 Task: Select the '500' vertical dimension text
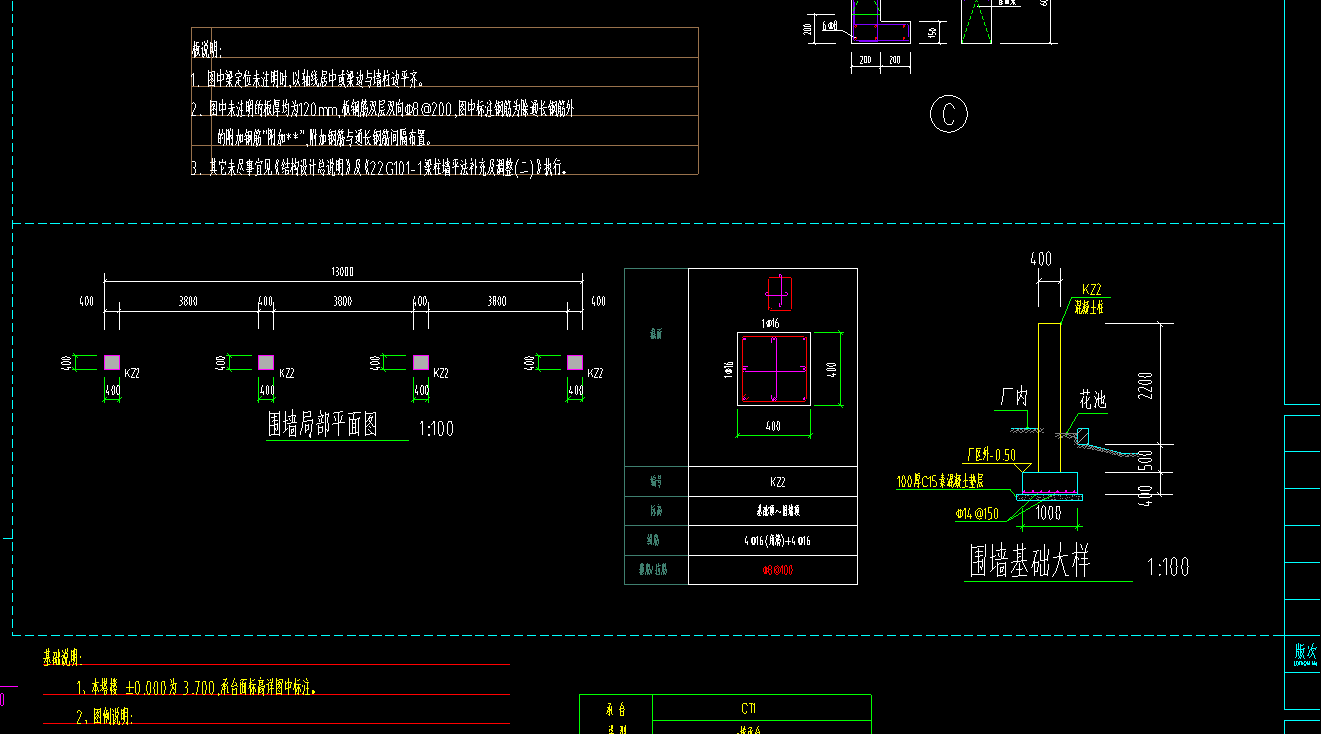pyautogui.click(x=1146, y=459)
